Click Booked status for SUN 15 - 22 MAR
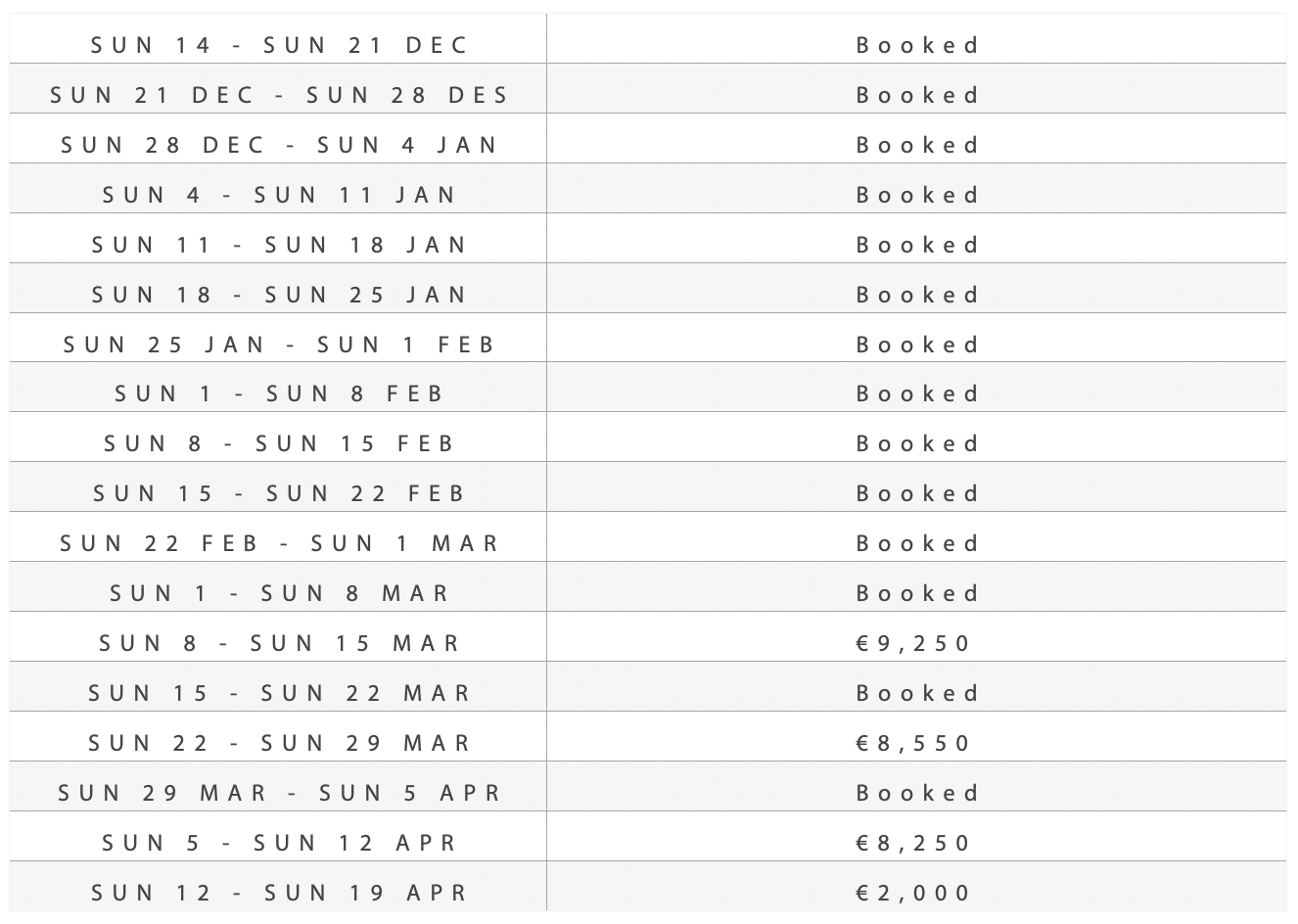 [x=917, y=693]
